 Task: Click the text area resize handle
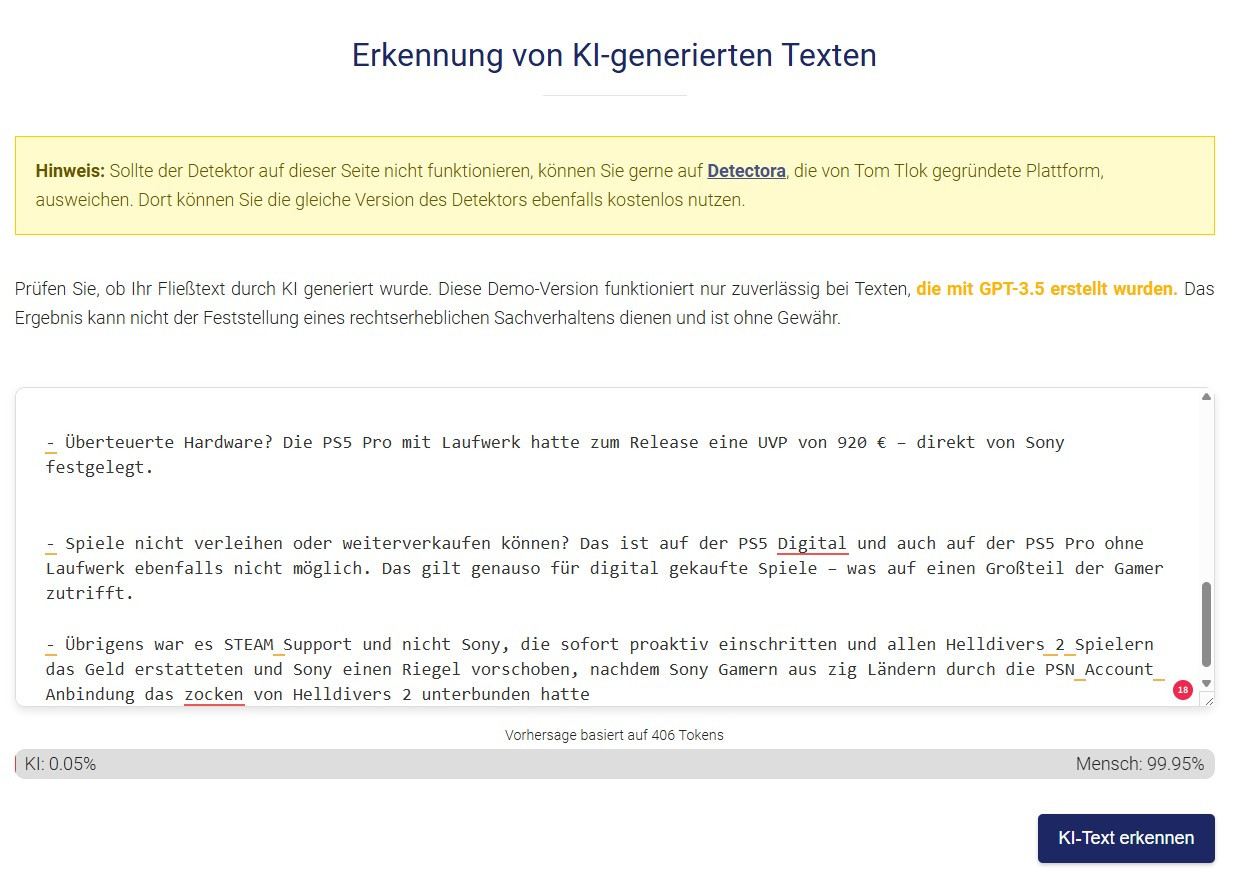(x=1207, y=700)
